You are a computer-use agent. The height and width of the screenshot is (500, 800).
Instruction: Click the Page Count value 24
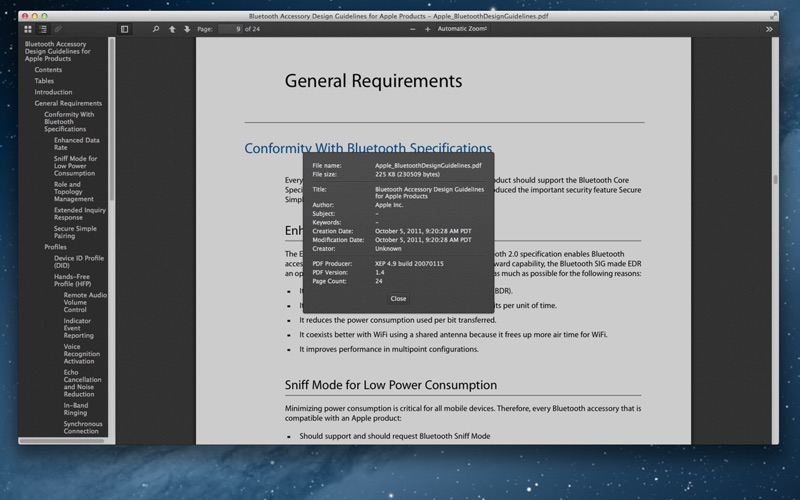tap(379, 281)
